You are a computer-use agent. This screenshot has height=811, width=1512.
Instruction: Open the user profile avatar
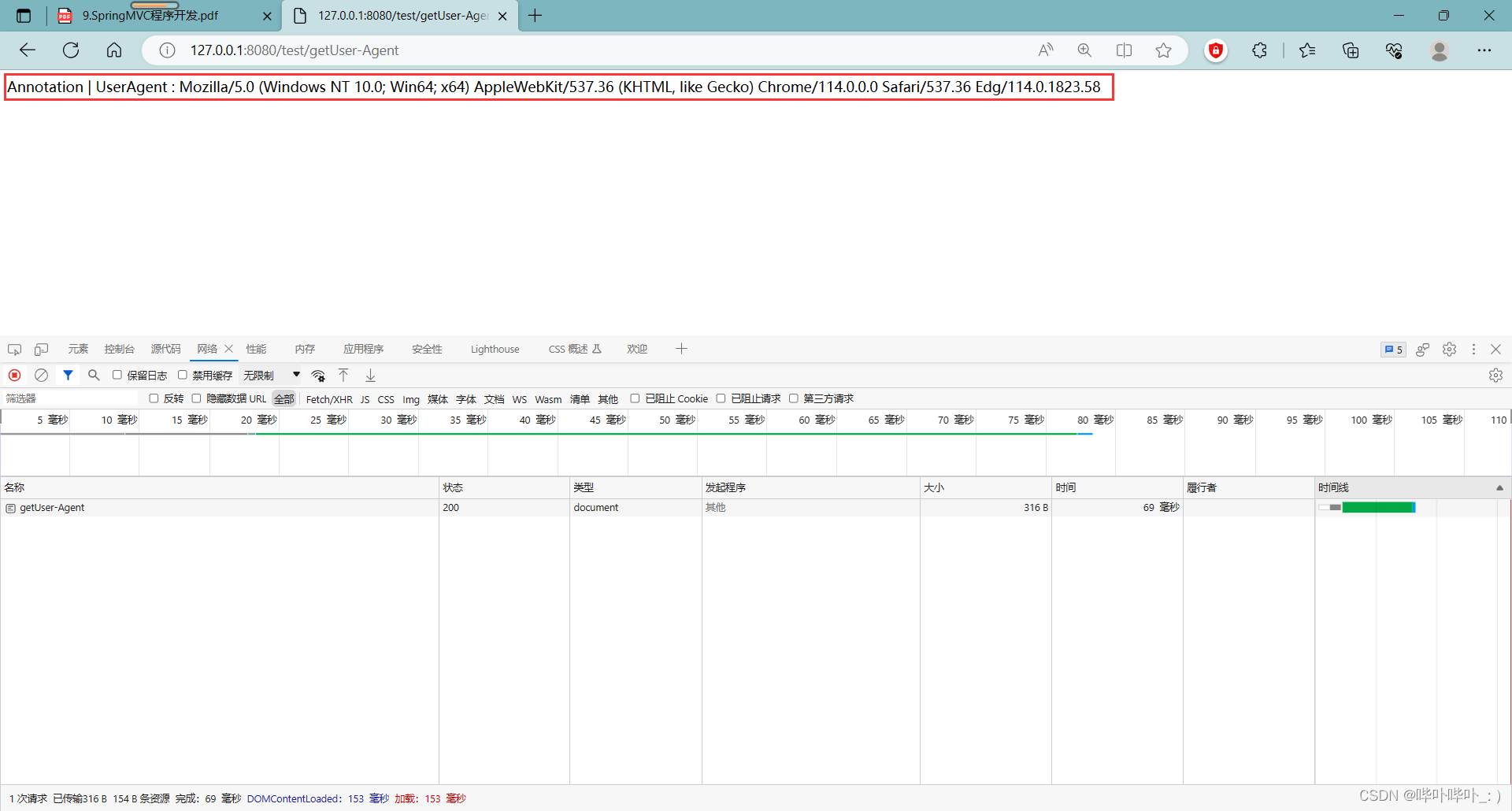tap(1440, 50)
